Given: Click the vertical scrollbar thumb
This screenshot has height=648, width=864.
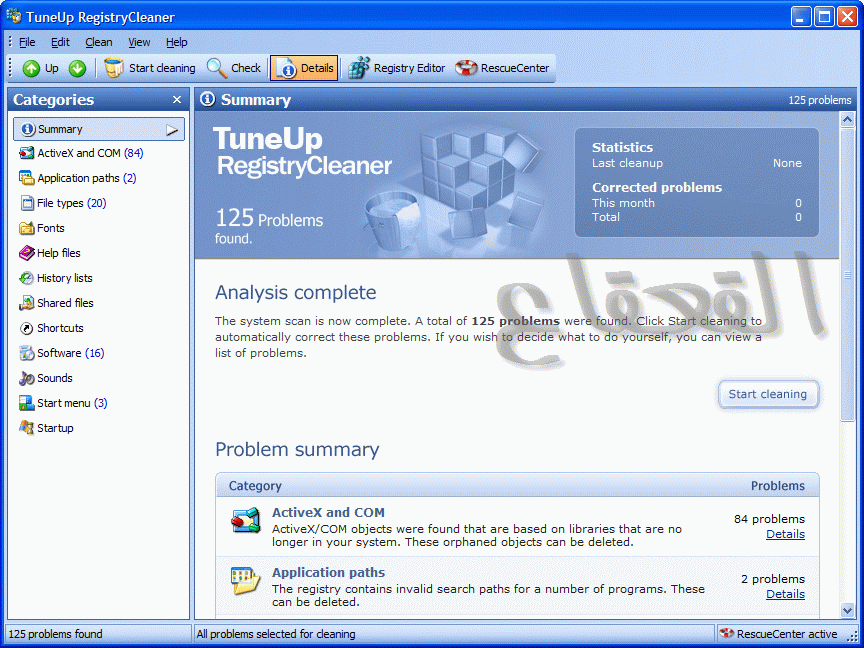Looking at the screenshot, I should (847, 274).
